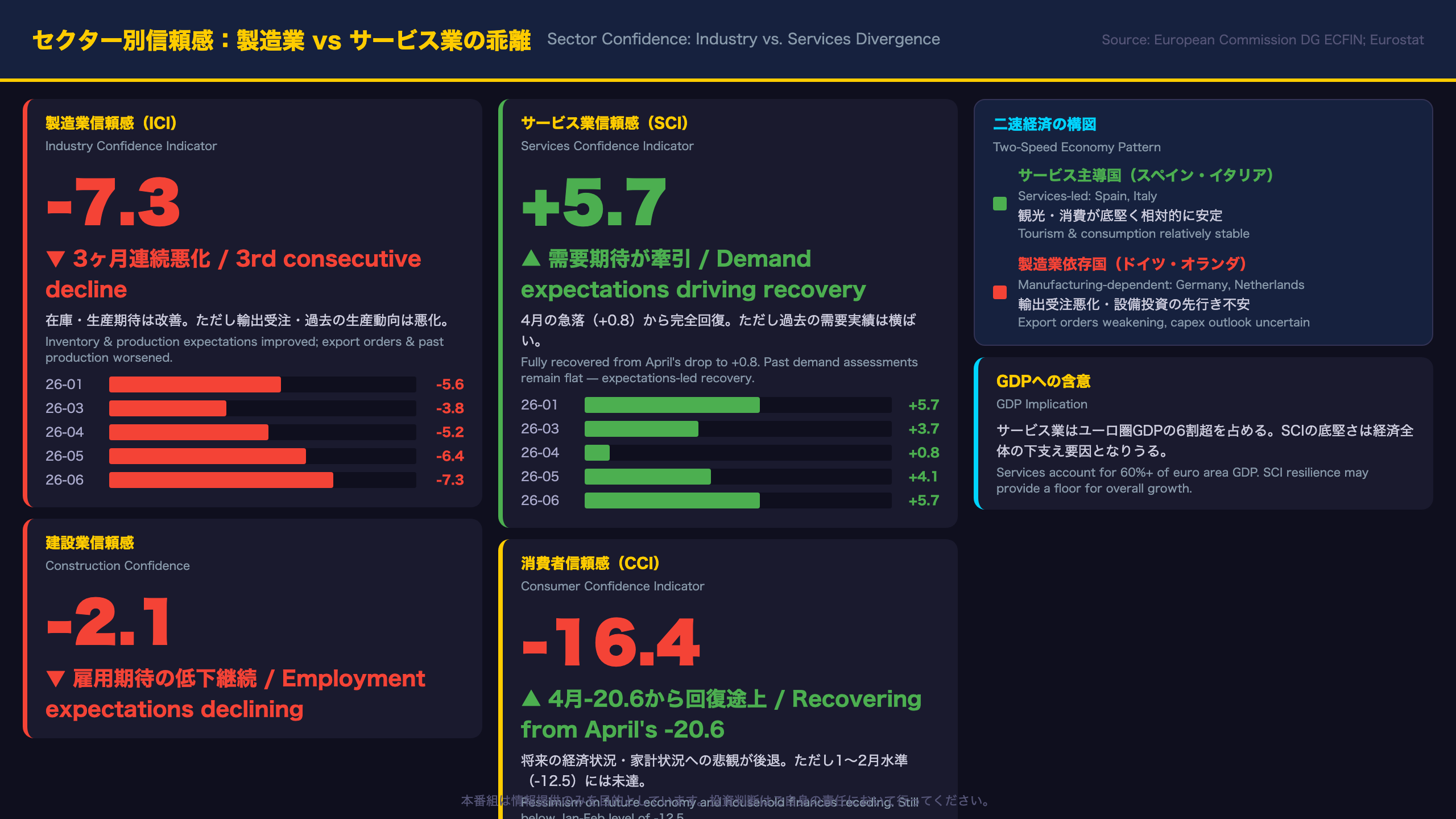Click the Recovering from April's -20.6 headline

point(721,714)
